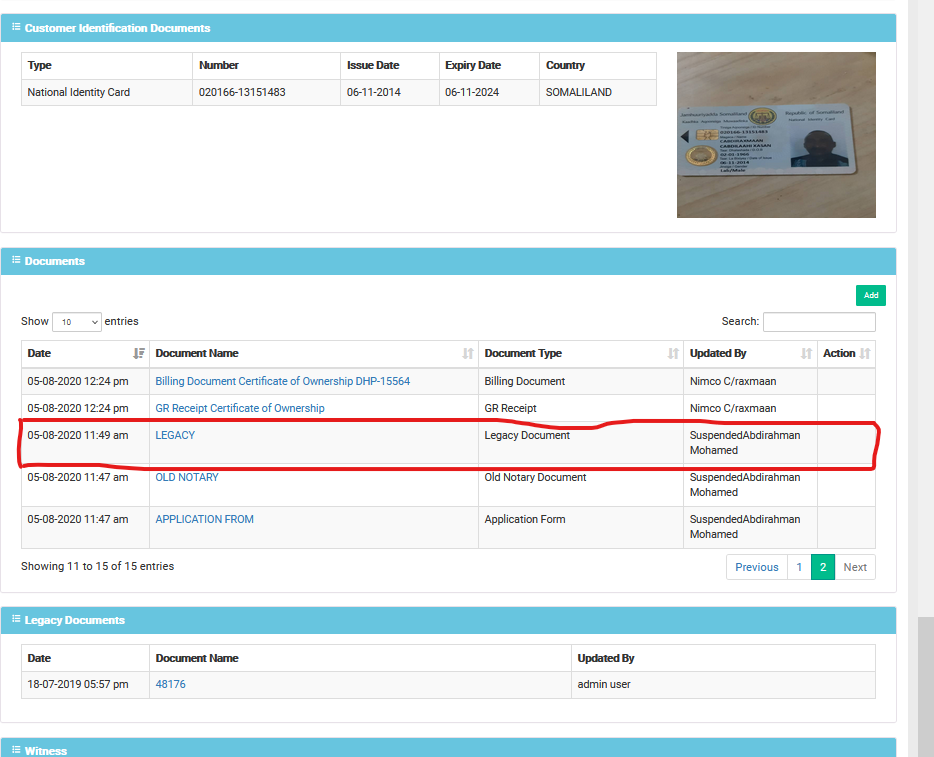The image size is (934, 757).
Task: Sort by Document Type column icon
Action: pos(673,354)
